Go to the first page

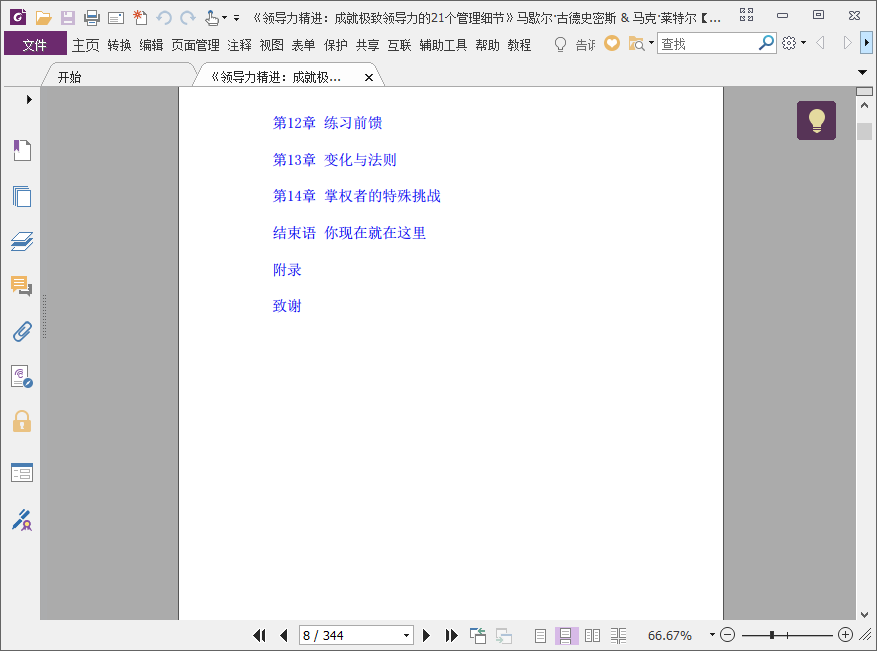[259, 635]
